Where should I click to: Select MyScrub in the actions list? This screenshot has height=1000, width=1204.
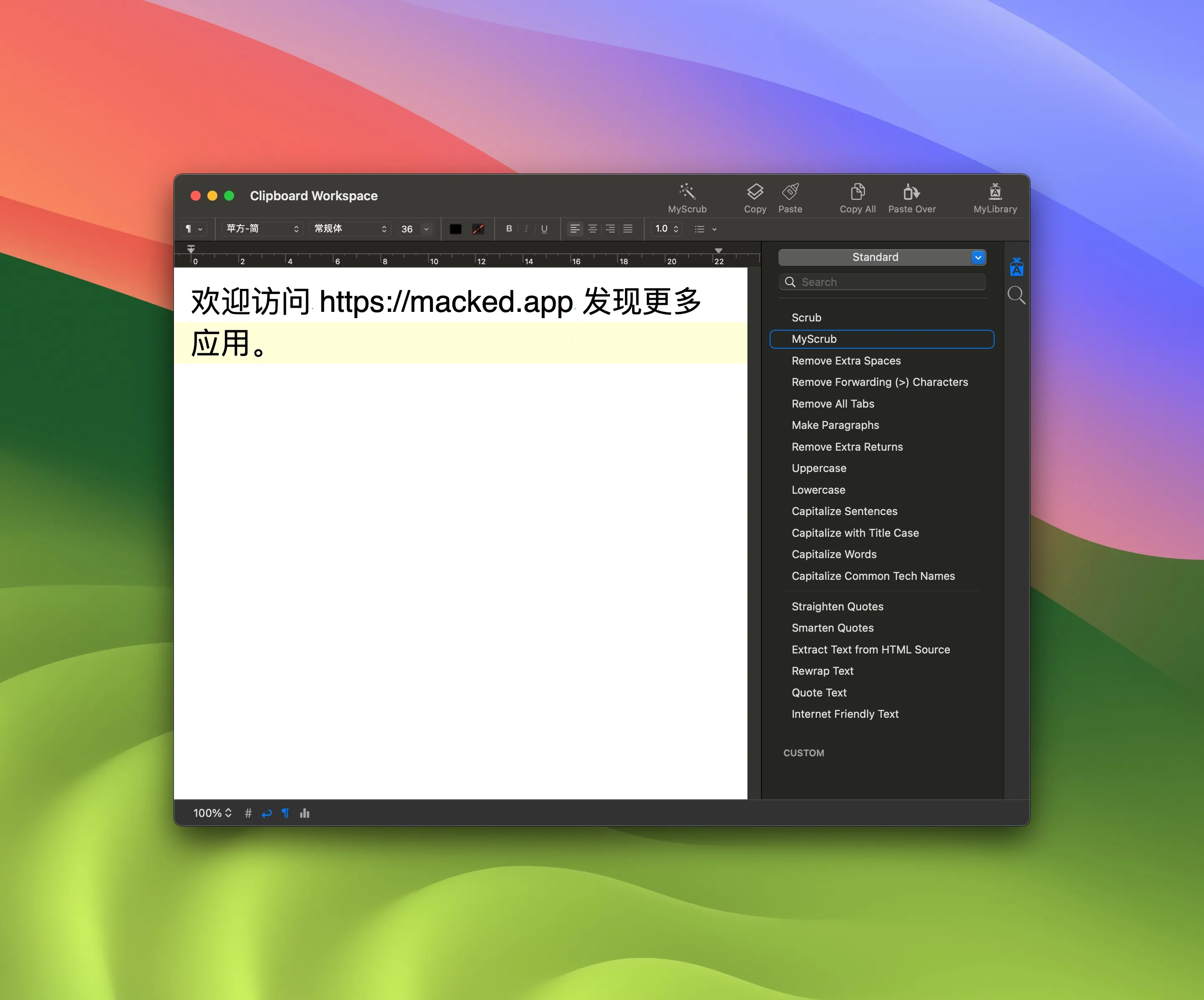tap(882, 339)
